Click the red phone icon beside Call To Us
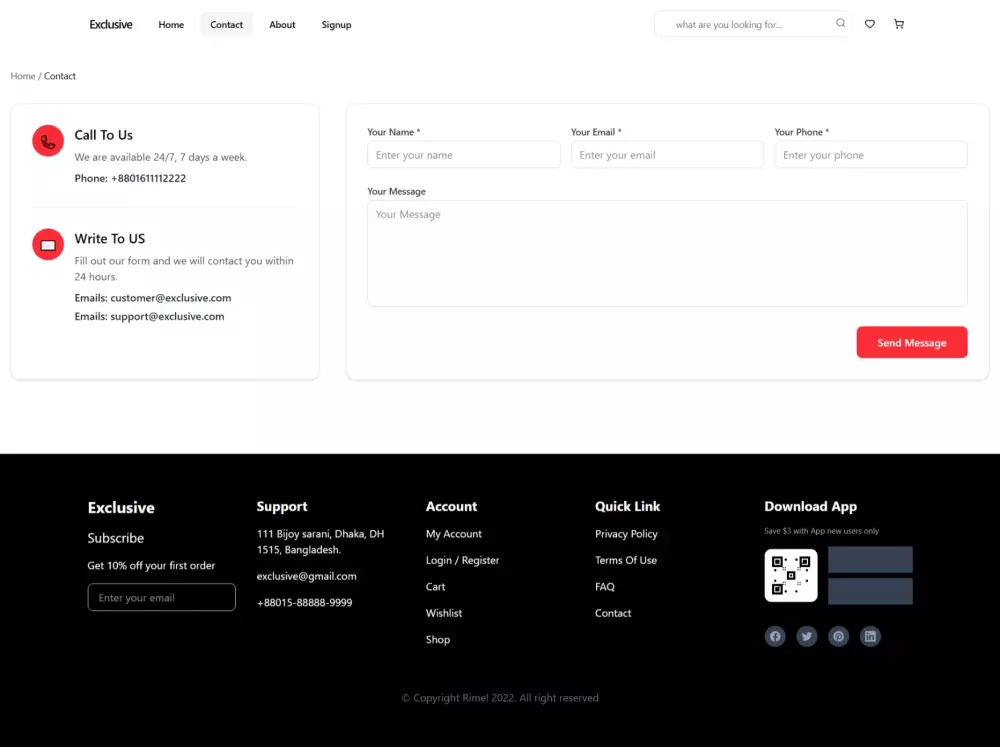1000x747 pixels. point(47,140)
